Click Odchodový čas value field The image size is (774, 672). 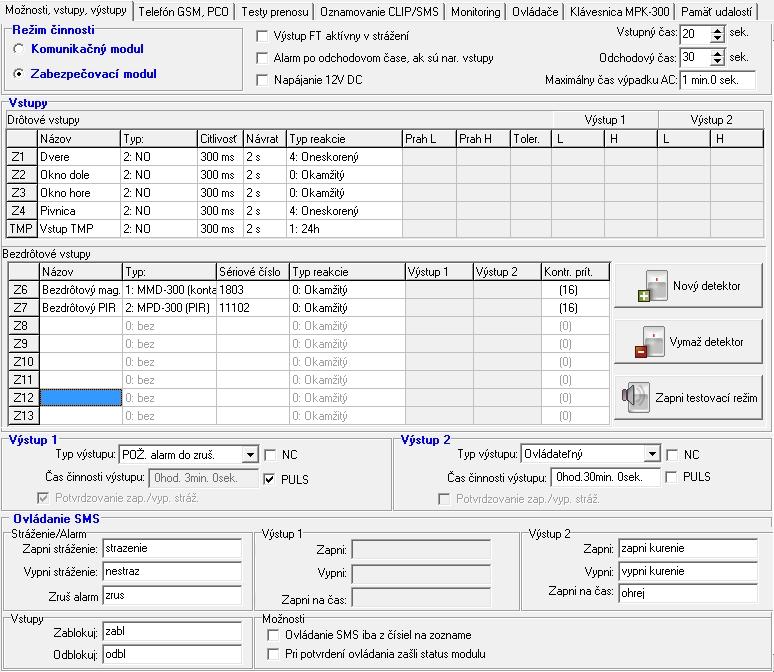pyautogui.click(x=696, y=57)
